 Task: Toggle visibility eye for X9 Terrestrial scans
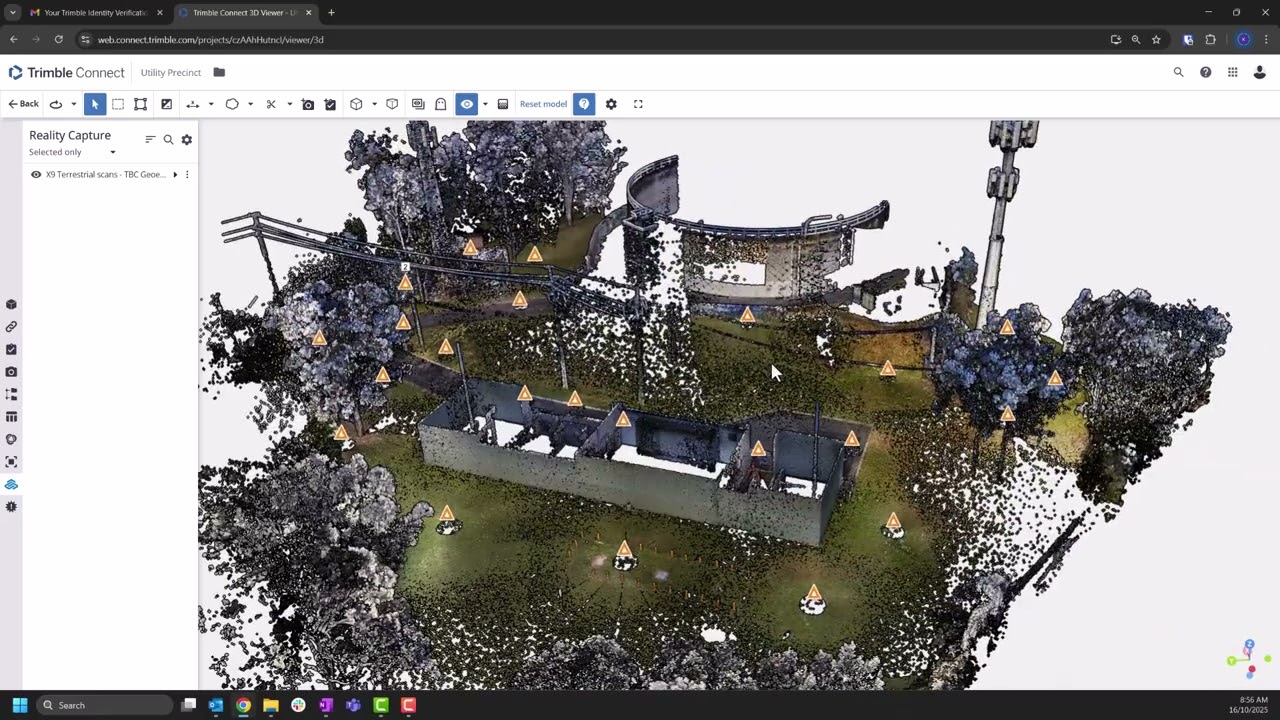click(x=36, y=174)
